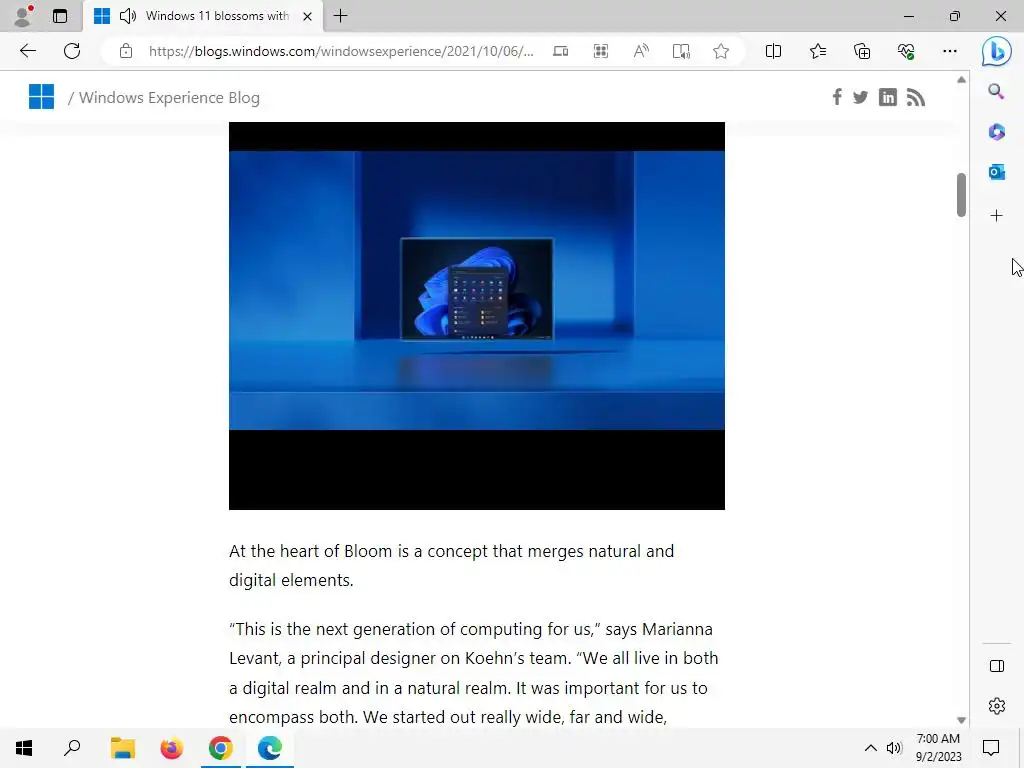The image size is (1024, 768).
Task: Open Microsoft 365 sidebar icon
Action: (996, 132)
